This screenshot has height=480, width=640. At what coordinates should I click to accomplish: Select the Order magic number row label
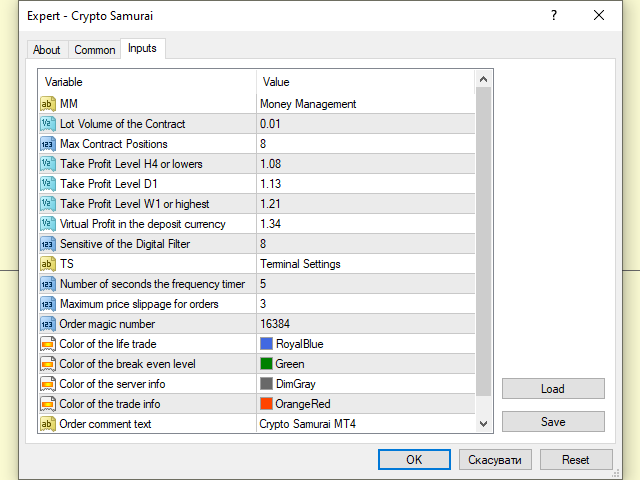[x=107, y=324]
